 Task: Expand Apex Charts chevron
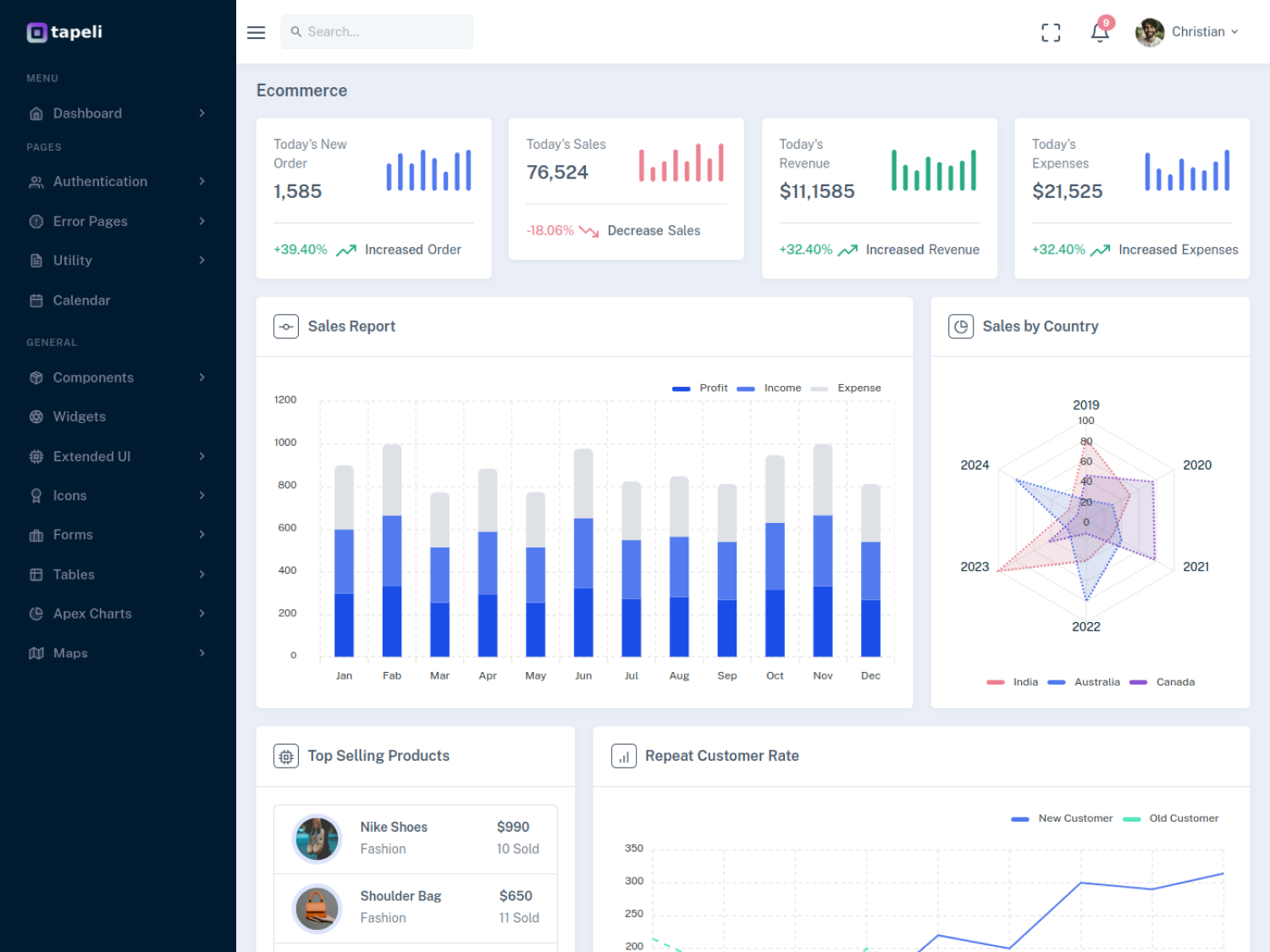pos(202,614)
